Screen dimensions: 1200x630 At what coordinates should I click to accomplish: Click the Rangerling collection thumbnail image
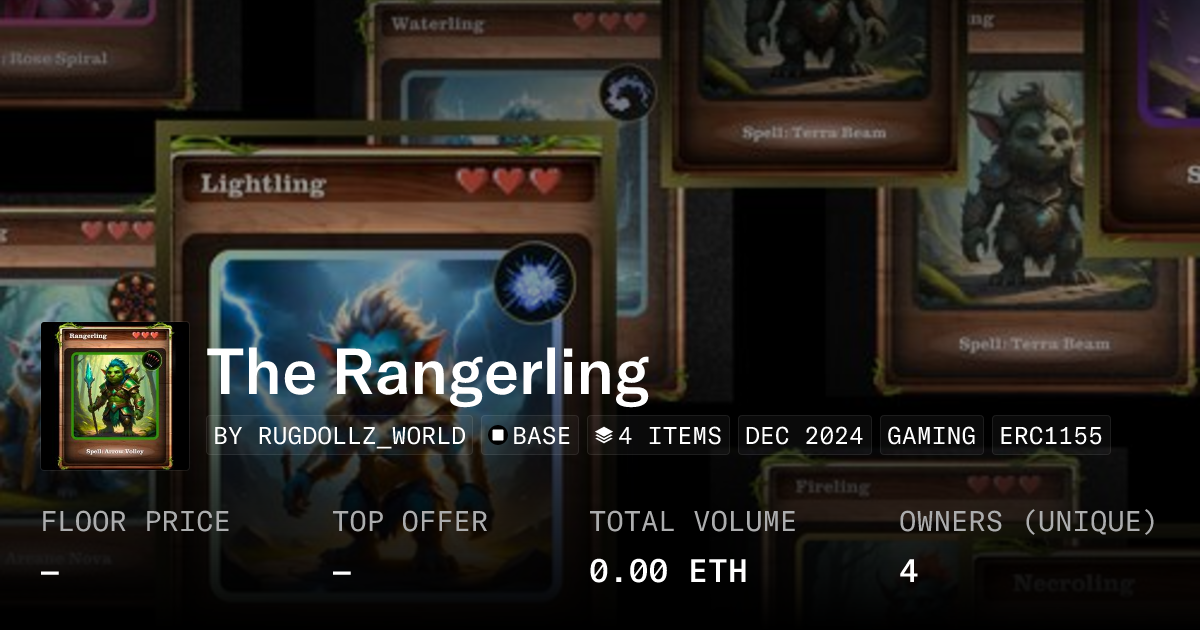pyautogui.click(x=115, y=396)
